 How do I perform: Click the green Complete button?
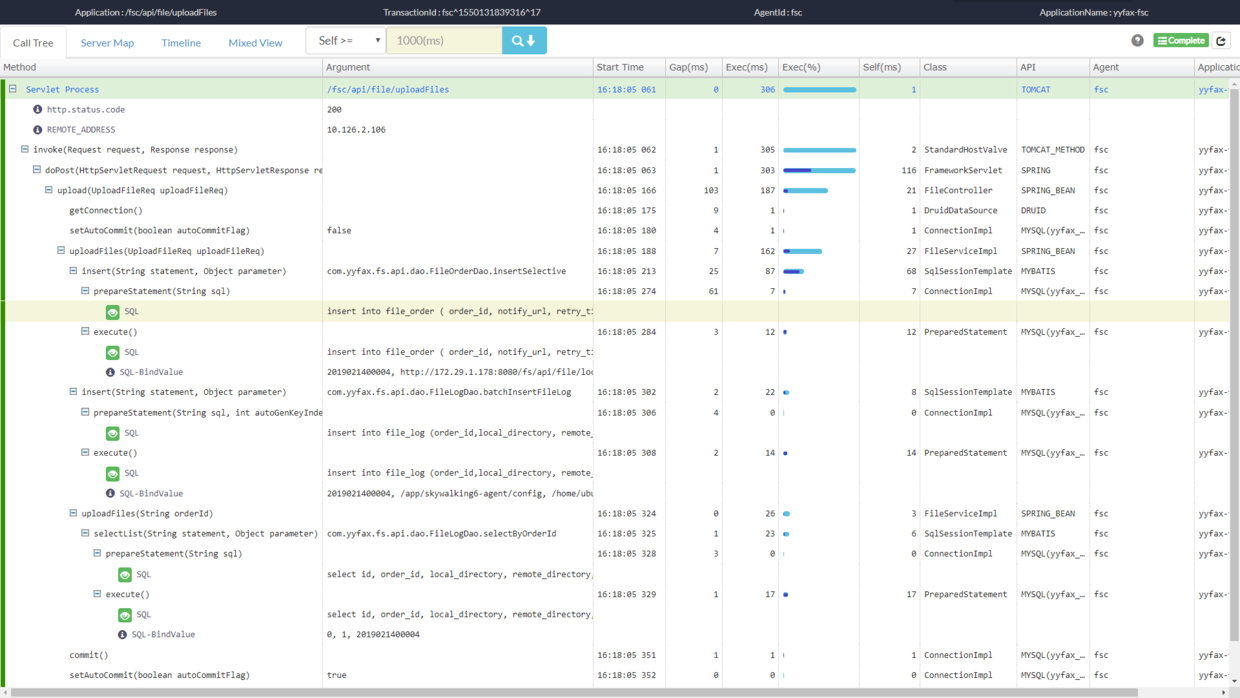(x=1180, y=41)
